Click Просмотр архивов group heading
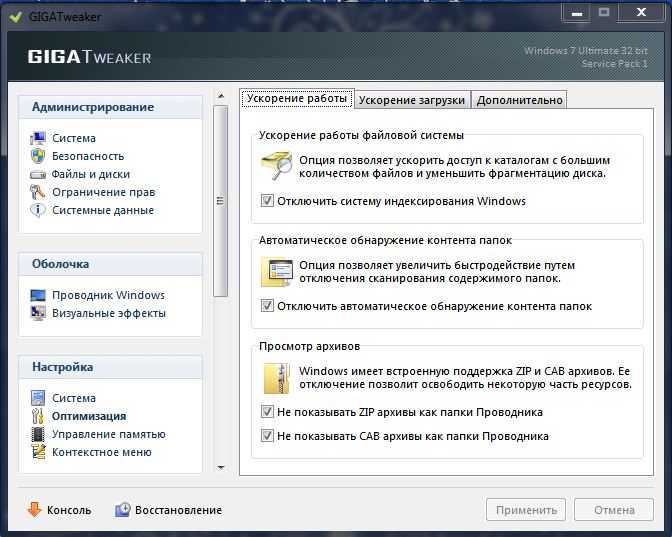This screenshot has height=537, width=672. [309, 346]
